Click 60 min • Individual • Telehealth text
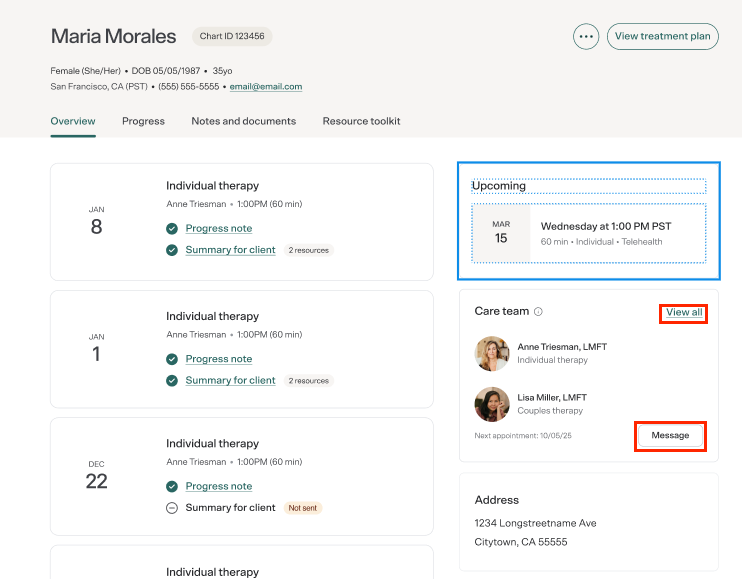Image resolution: width=742 pixels, height=579 pixels. 601,242
